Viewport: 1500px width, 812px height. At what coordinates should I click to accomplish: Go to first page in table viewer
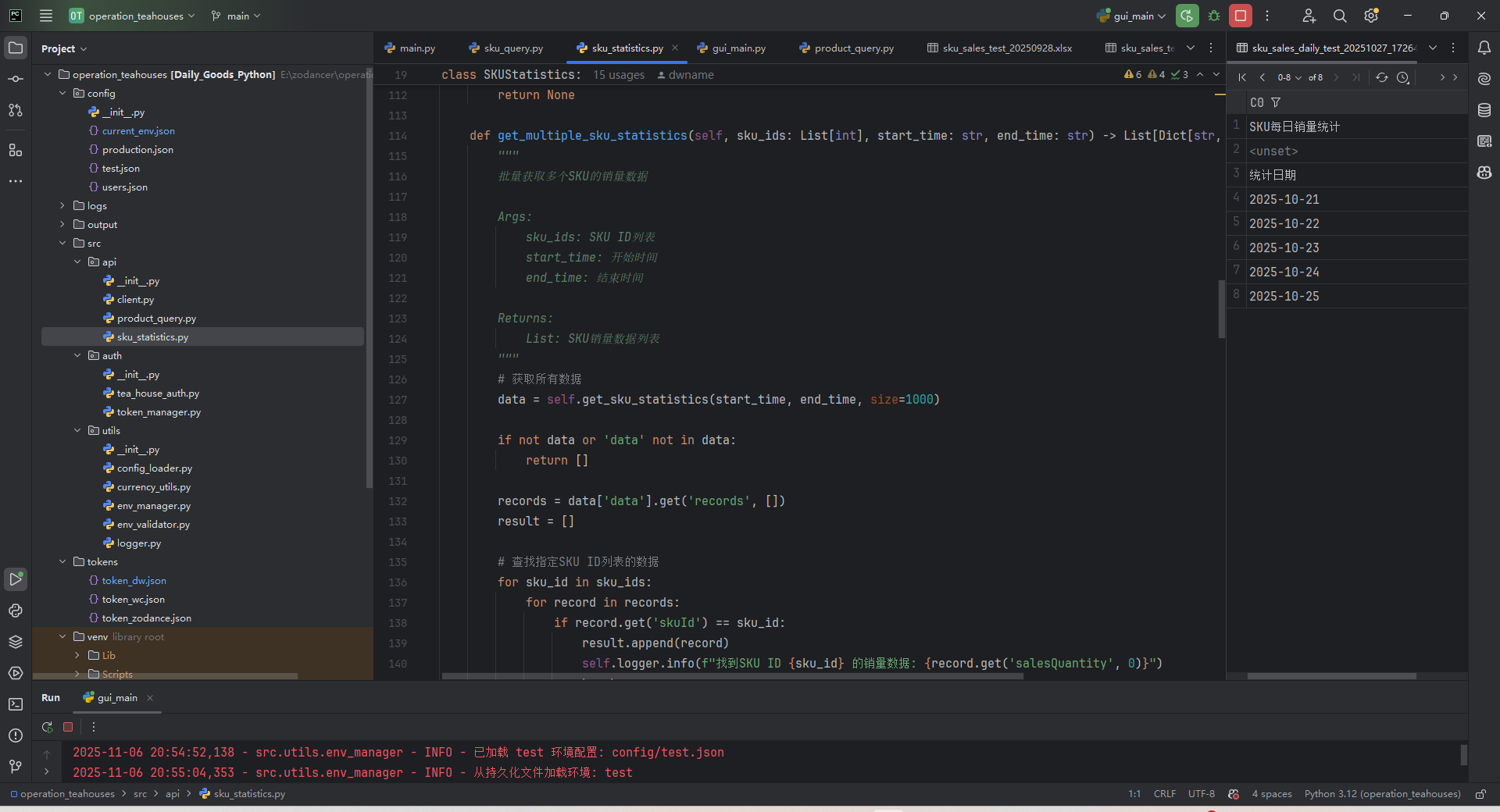pyautogui.click(x=1242, y=77)
